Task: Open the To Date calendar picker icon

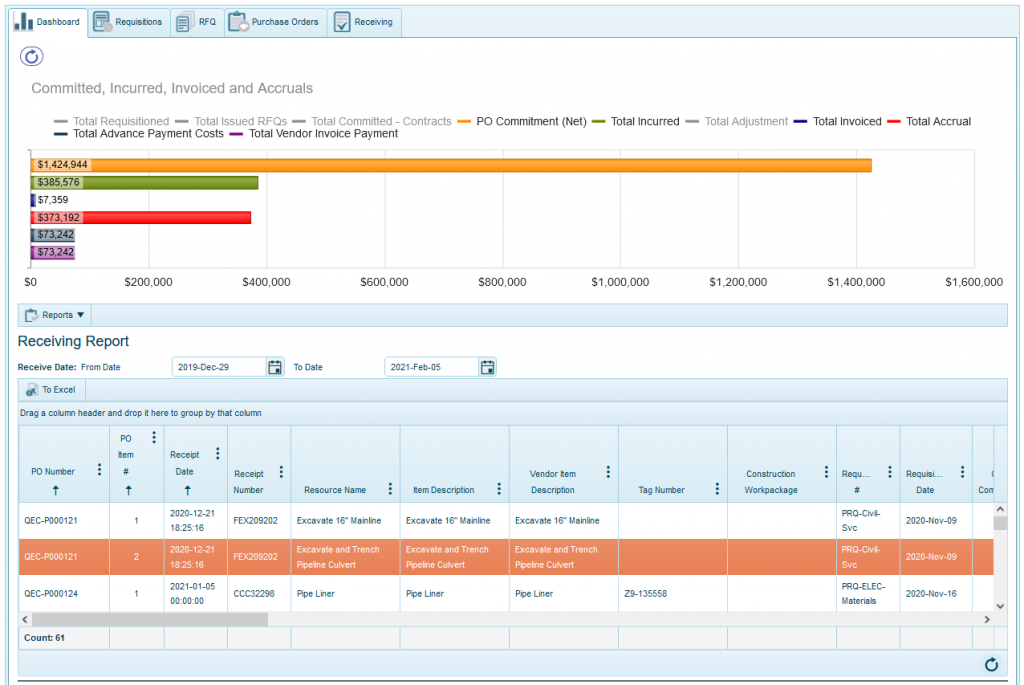Action: [x=487, y=367]
